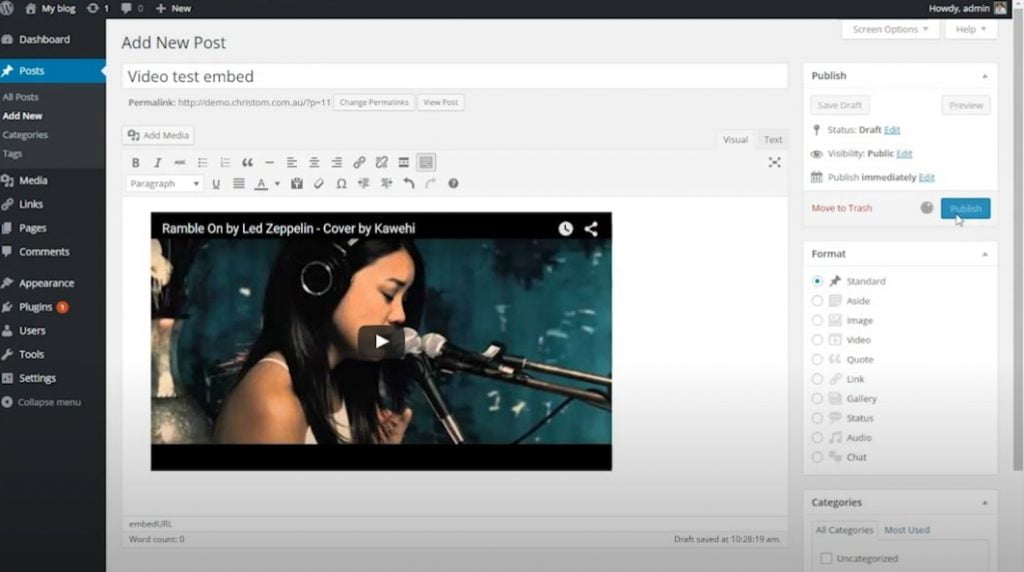This screenshot has height=572, width=1024.
Task: Expand the Help panel
Action: 970,29
